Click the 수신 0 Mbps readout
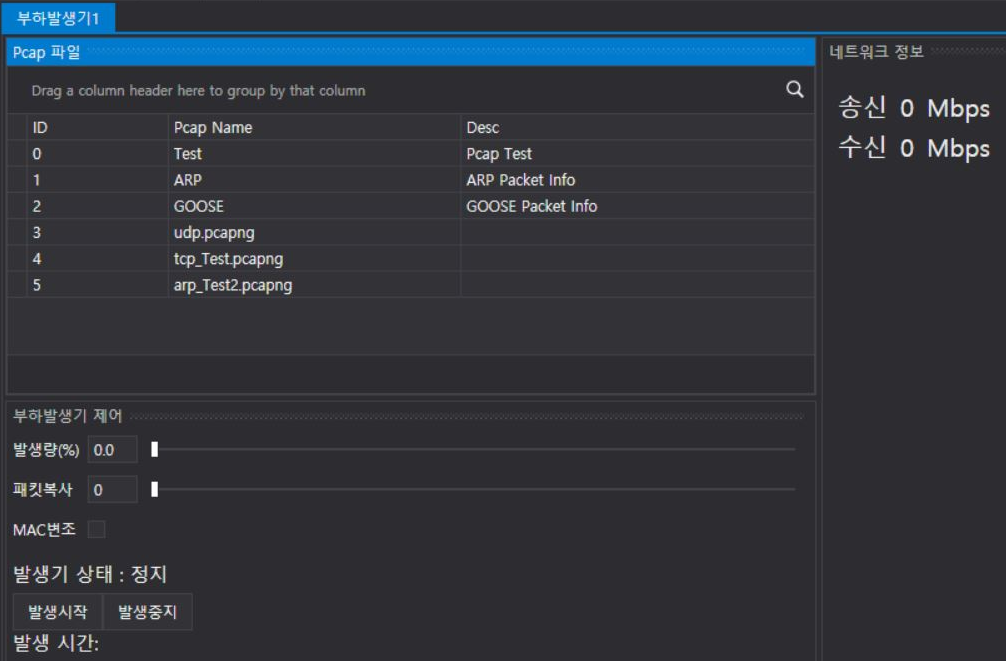 pos(914,148)
